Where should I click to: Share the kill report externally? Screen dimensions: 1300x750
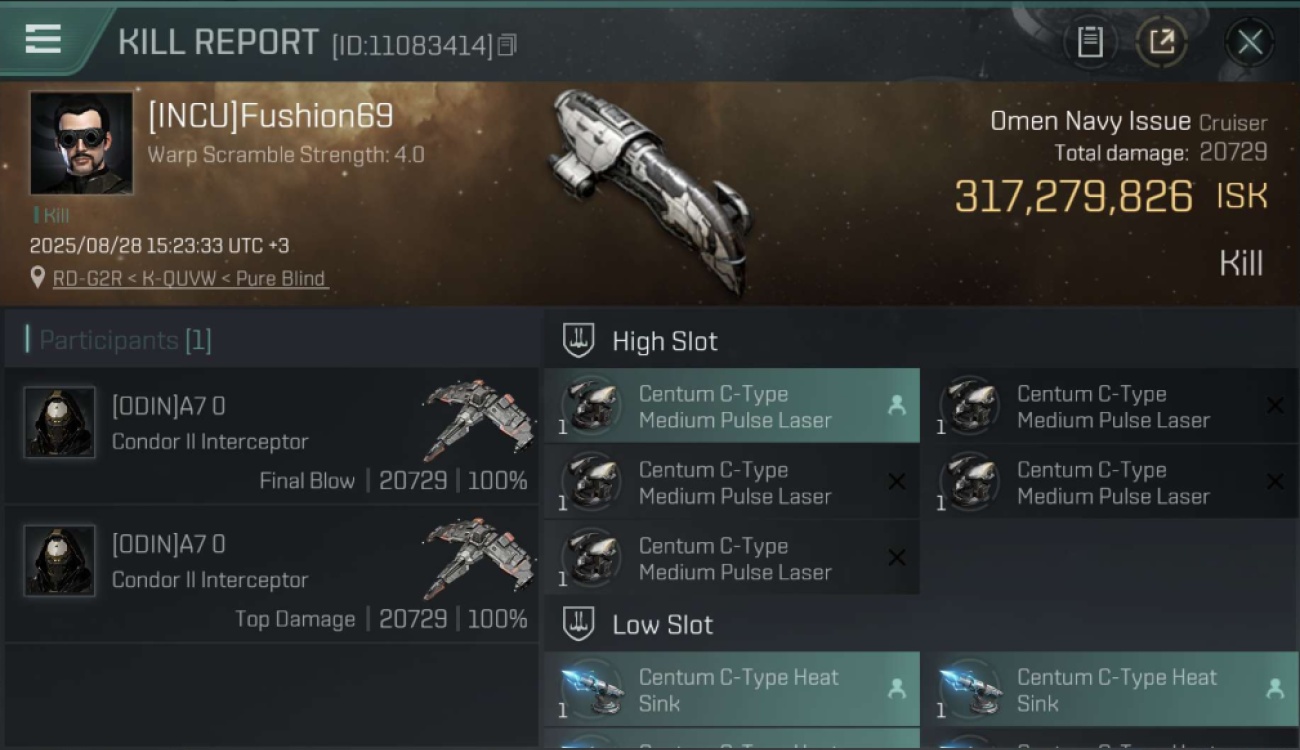point(1162,42)
